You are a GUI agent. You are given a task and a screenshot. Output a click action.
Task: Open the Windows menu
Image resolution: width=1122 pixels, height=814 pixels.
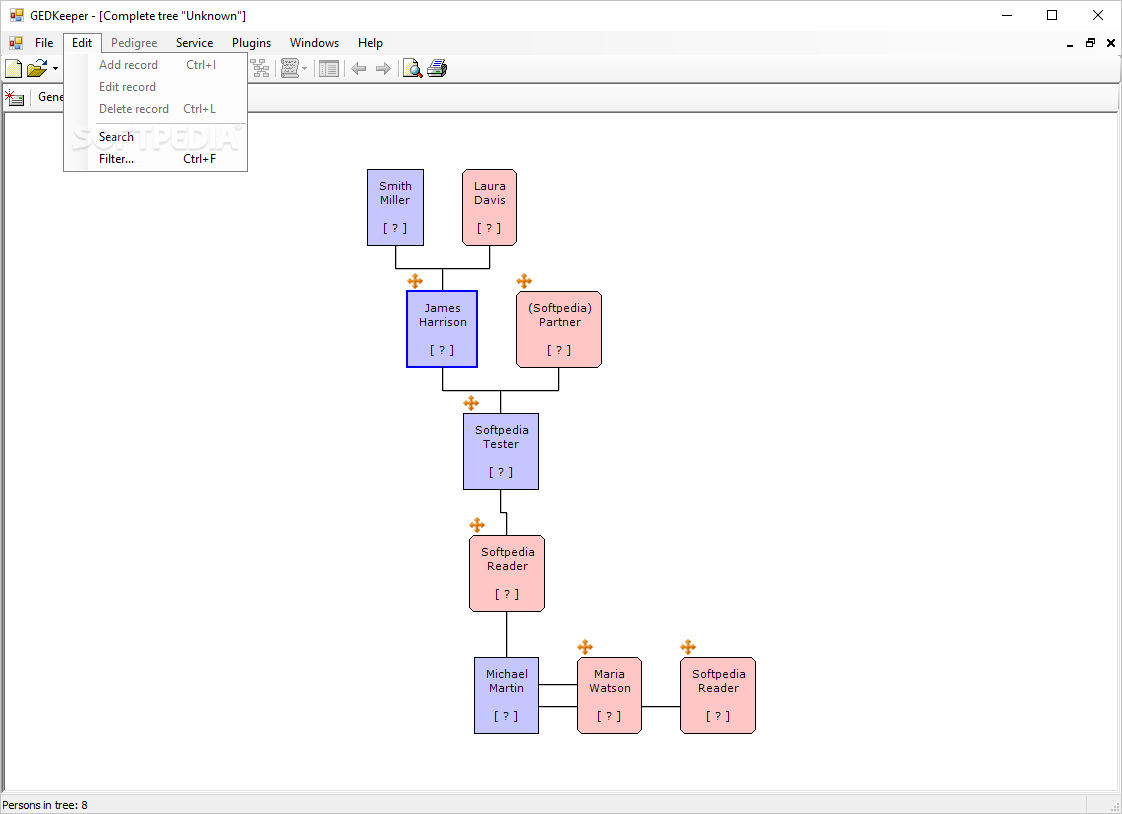[x=314, y=43]
